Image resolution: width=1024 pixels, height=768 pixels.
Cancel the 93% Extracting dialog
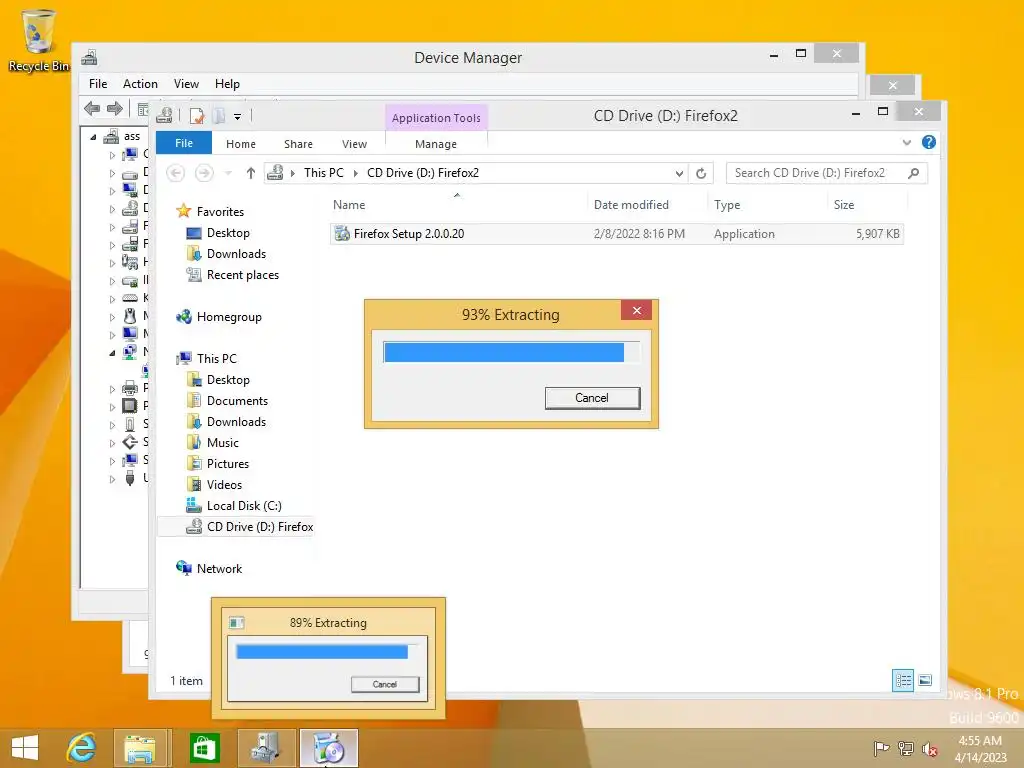point(592,398)
